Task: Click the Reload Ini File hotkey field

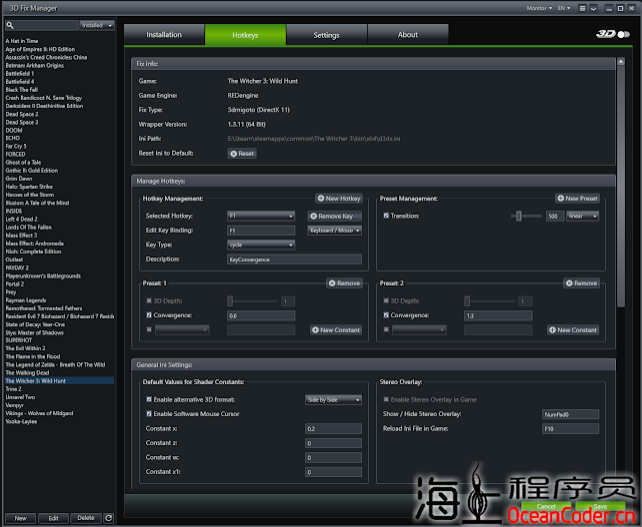Action: [570, 429]
